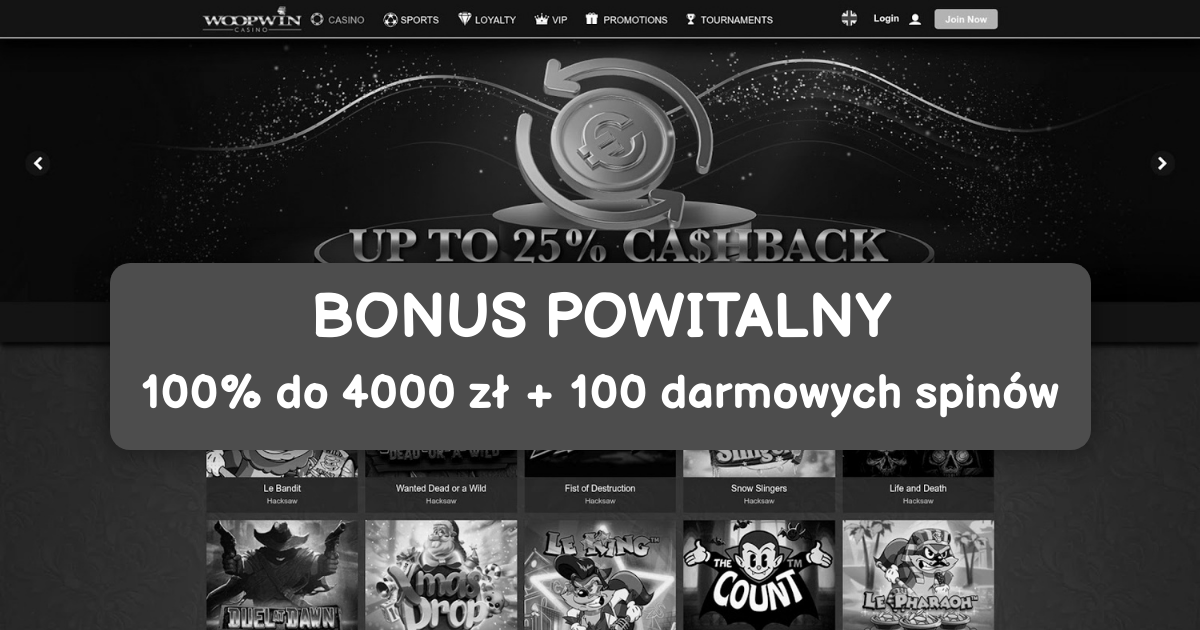
Task: Go to previous banner slide arrow
Action: [x=38, y=163]
